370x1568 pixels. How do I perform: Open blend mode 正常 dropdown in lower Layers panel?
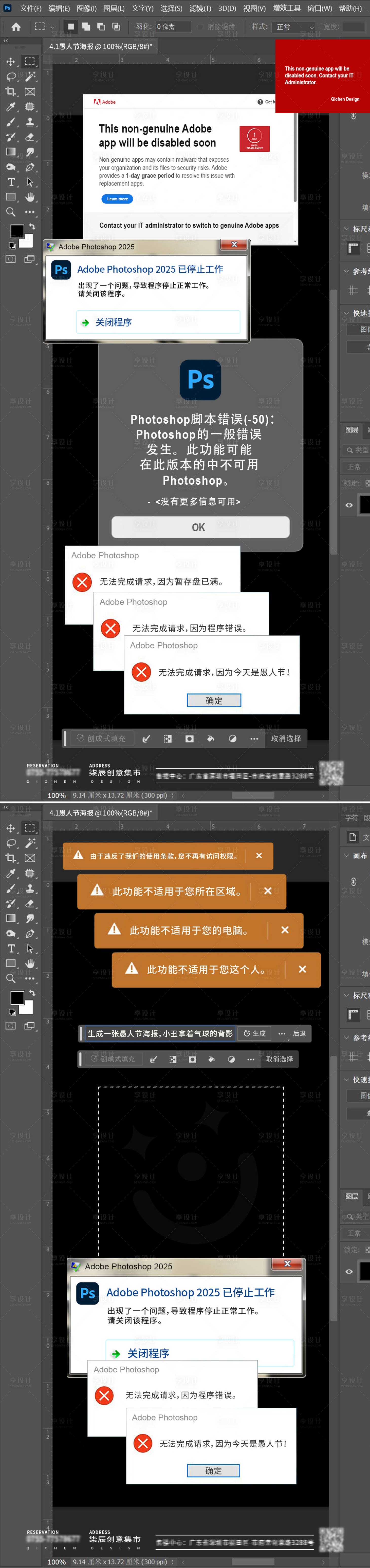click(357, 1233)
